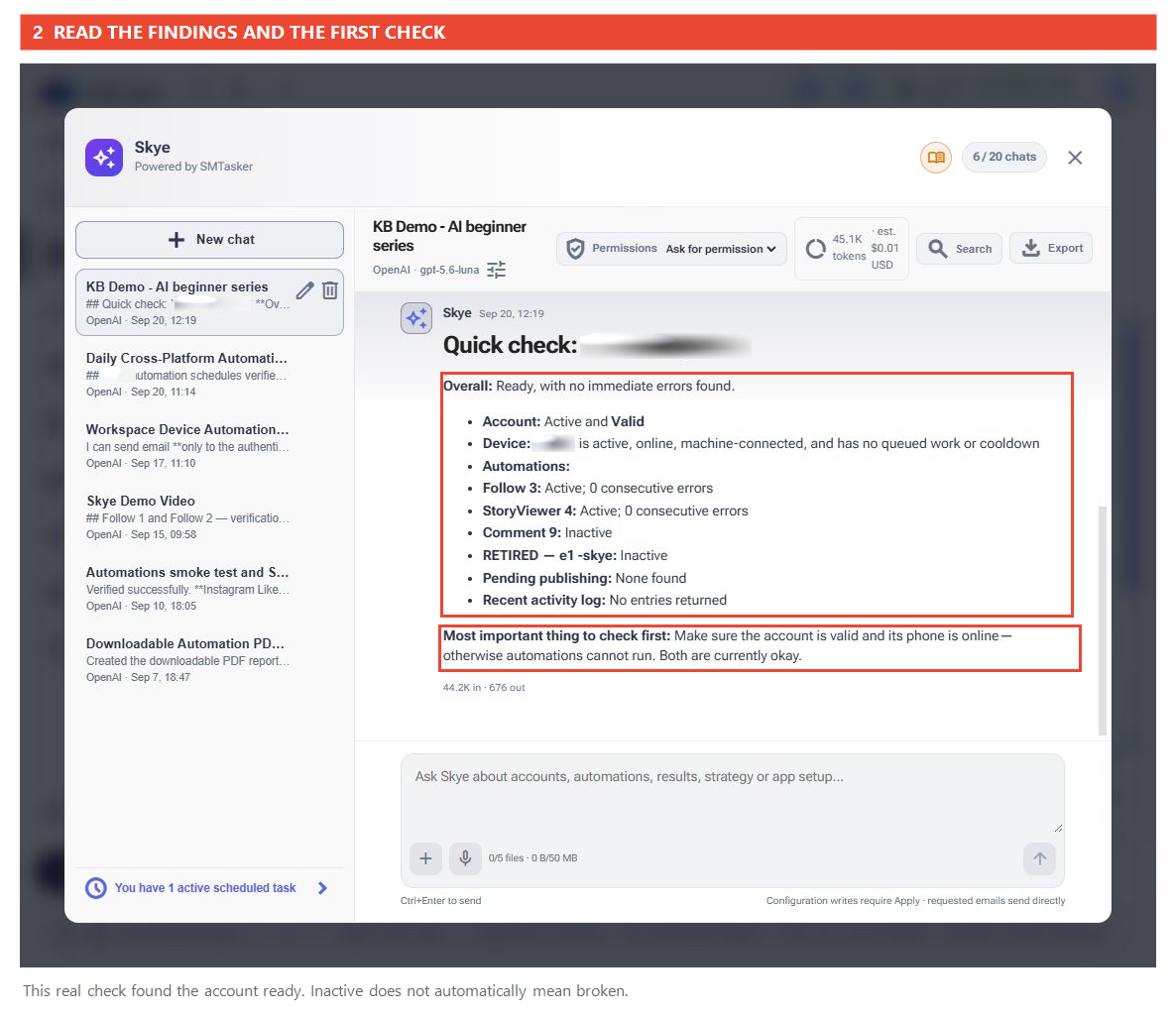This screenshot has width=1176, height=1019.
Task: Click the 'Account: Active and Valid' line
Action: tap(563, 421)
